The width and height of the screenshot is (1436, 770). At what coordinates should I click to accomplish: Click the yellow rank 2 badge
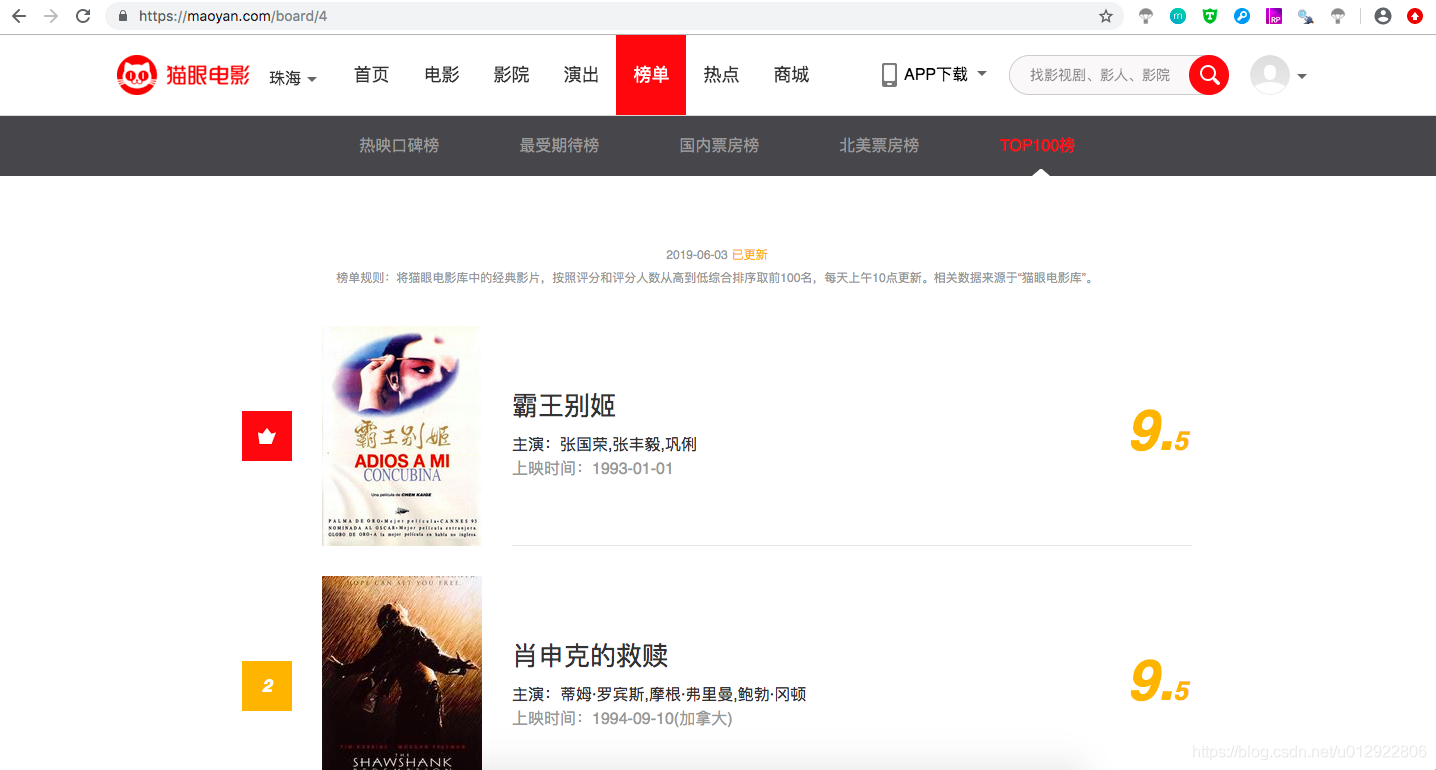(267, 686)
